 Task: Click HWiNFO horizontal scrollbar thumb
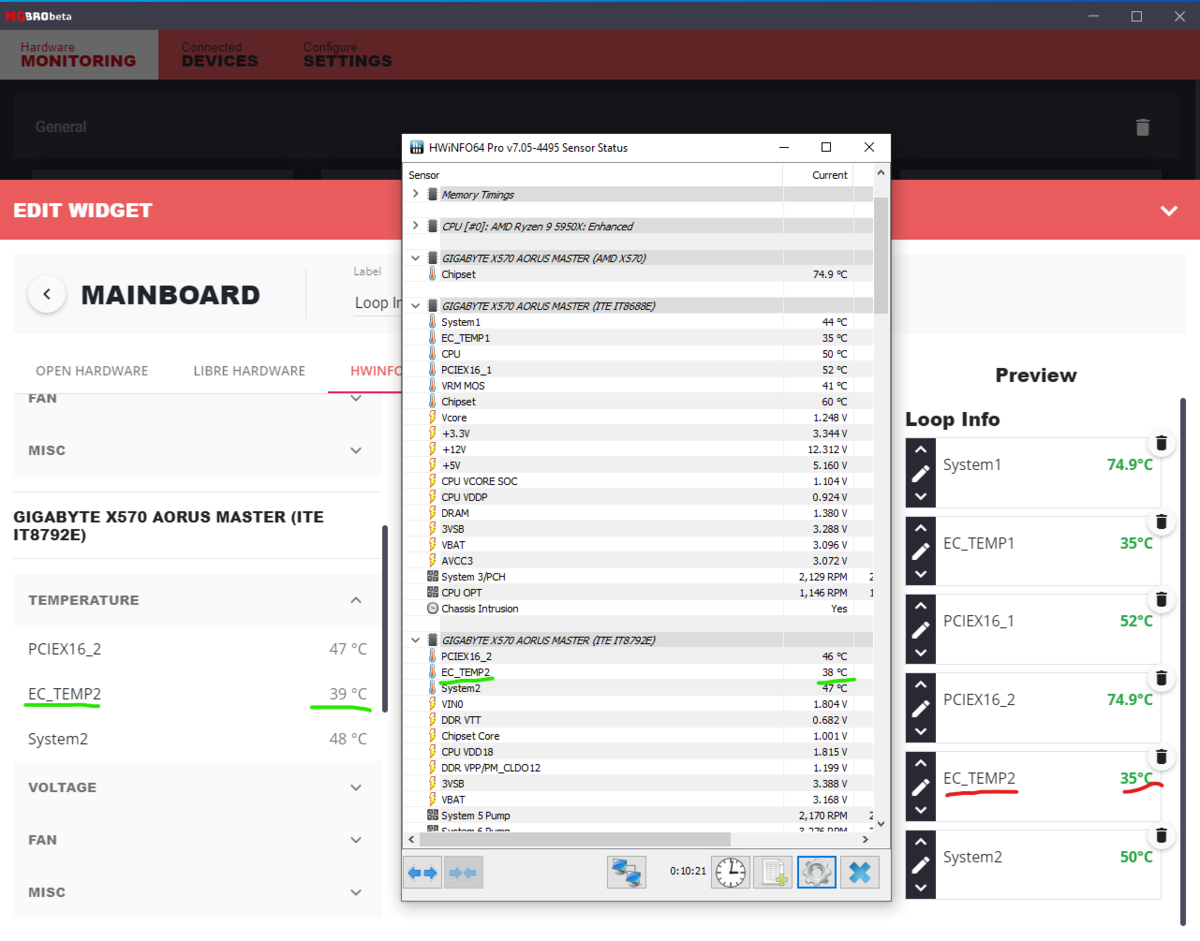[575, 839]
